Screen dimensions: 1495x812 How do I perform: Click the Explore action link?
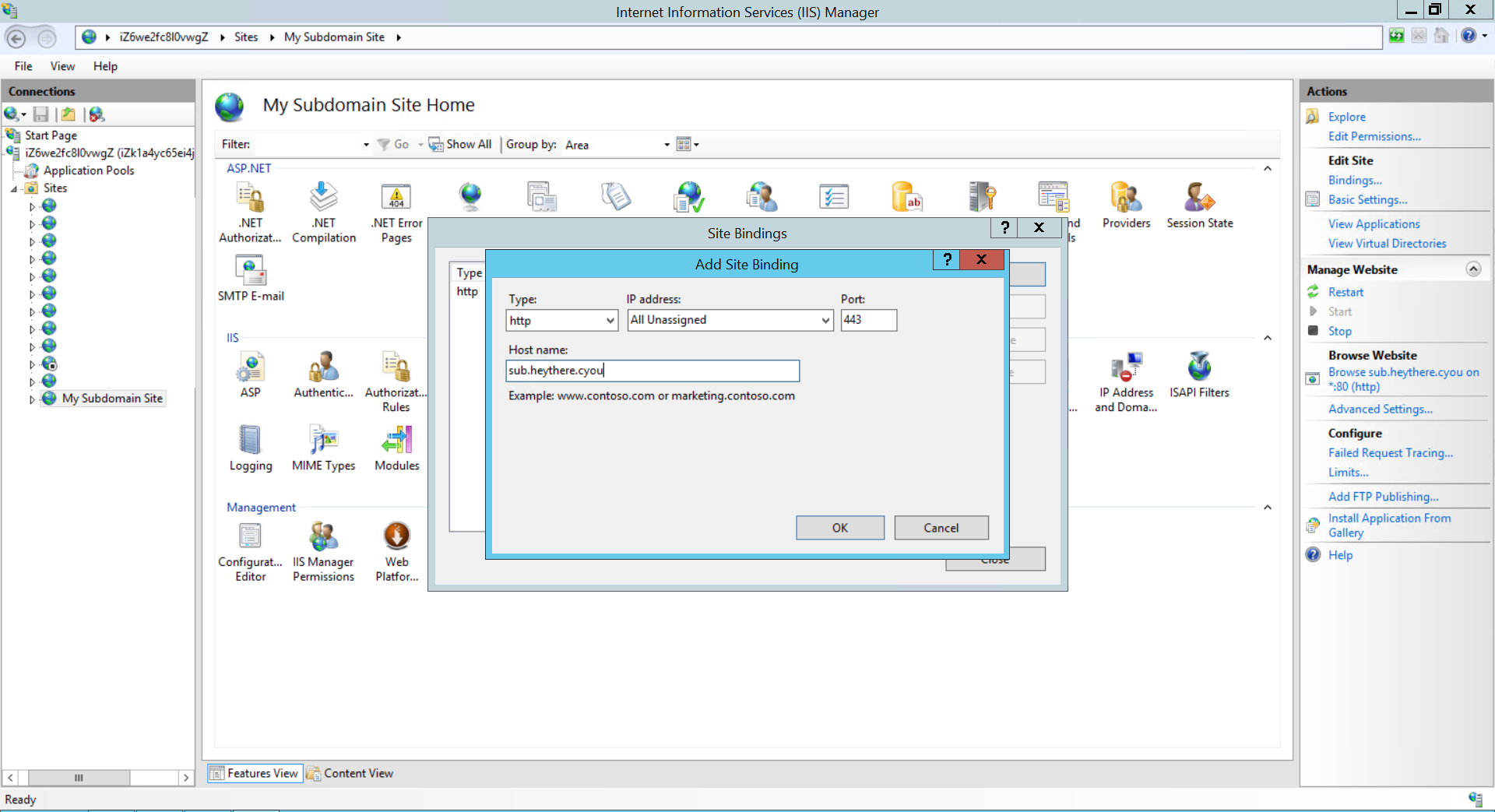point(1346,117)
